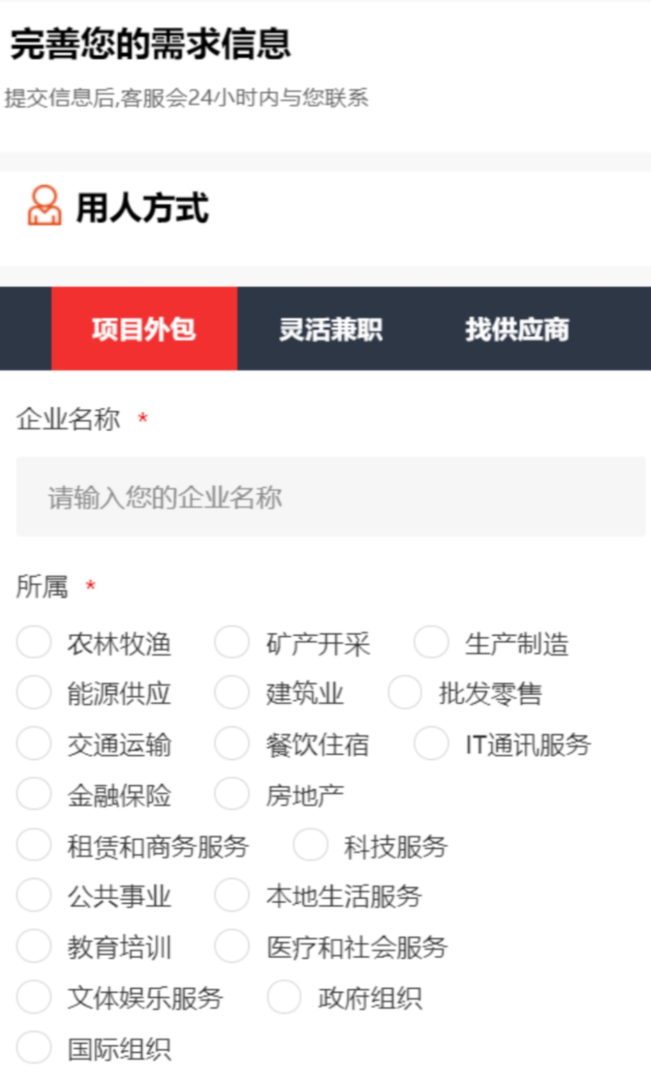The height and width of the screenshot is (1085, 651).
Task: Pick 交通运输 as your industry
Action: click(x=32, y=743)
